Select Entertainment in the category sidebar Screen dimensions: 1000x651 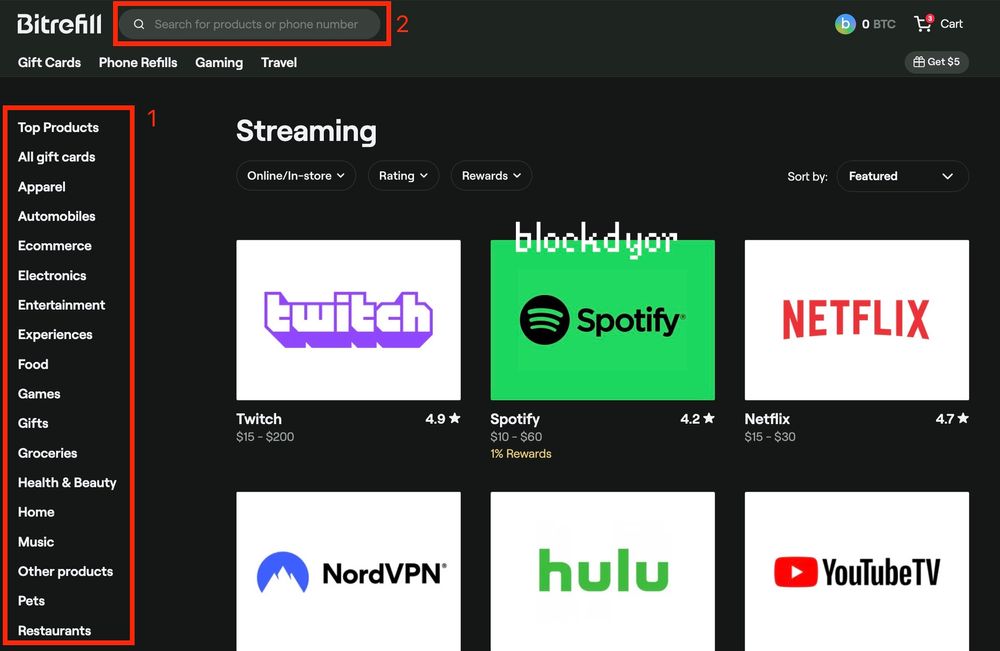[x=61, y=305]
